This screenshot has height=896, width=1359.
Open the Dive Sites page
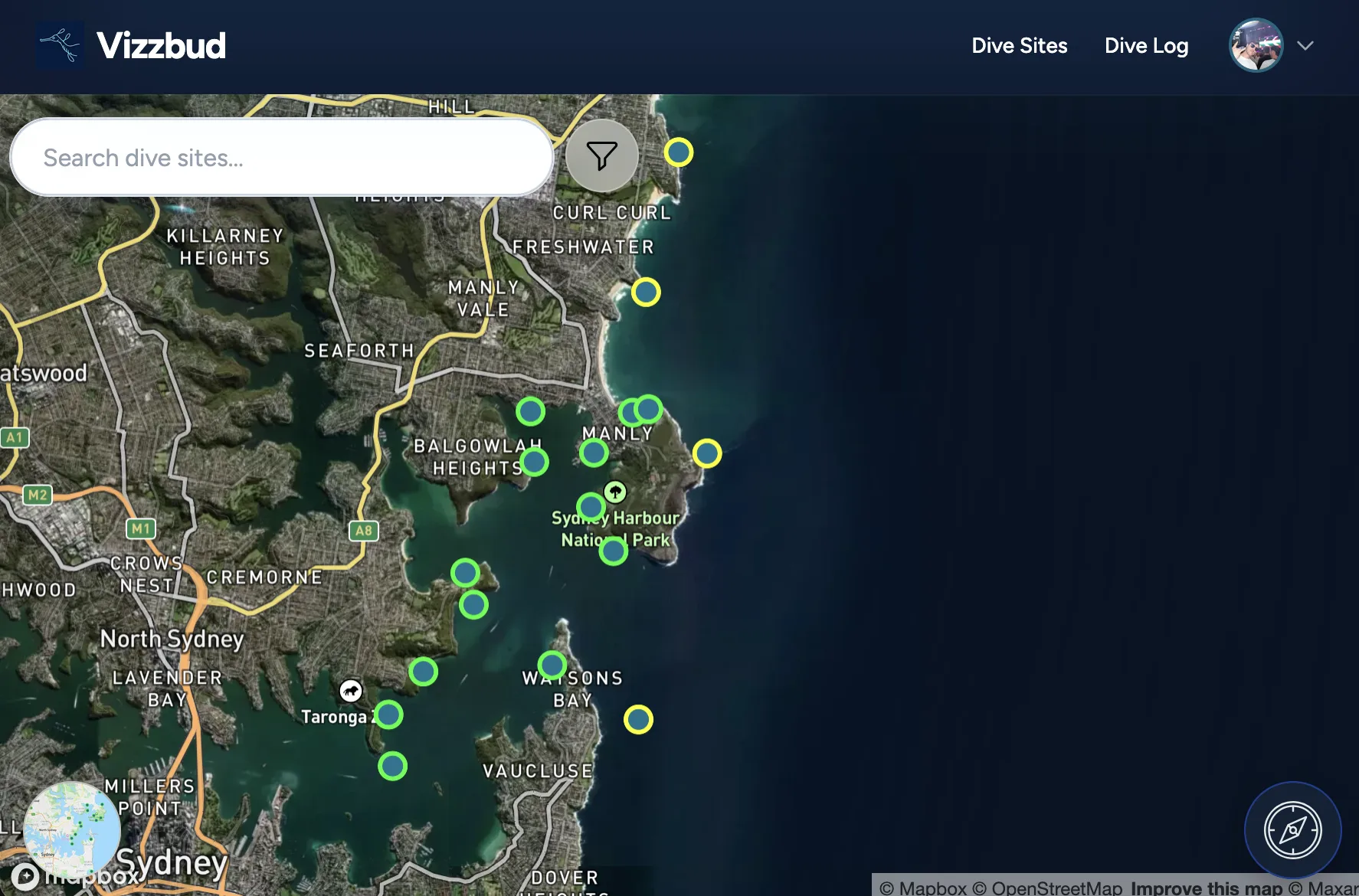coord(1019,46)
